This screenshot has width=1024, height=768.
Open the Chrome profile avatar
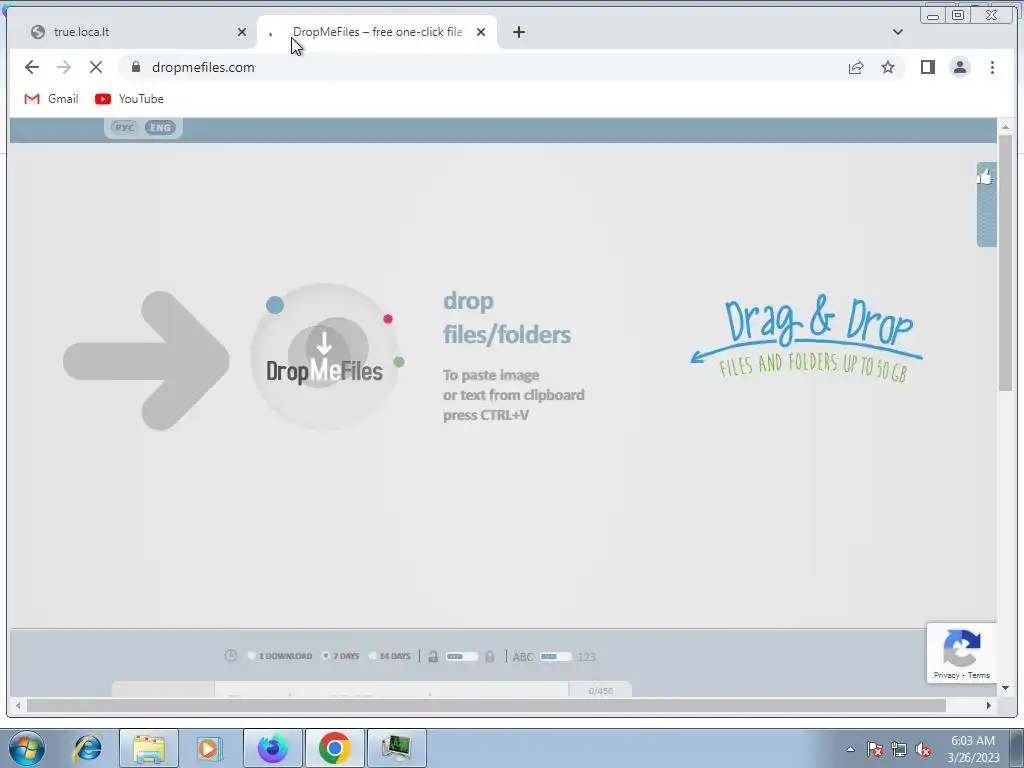tap(959, 67)
